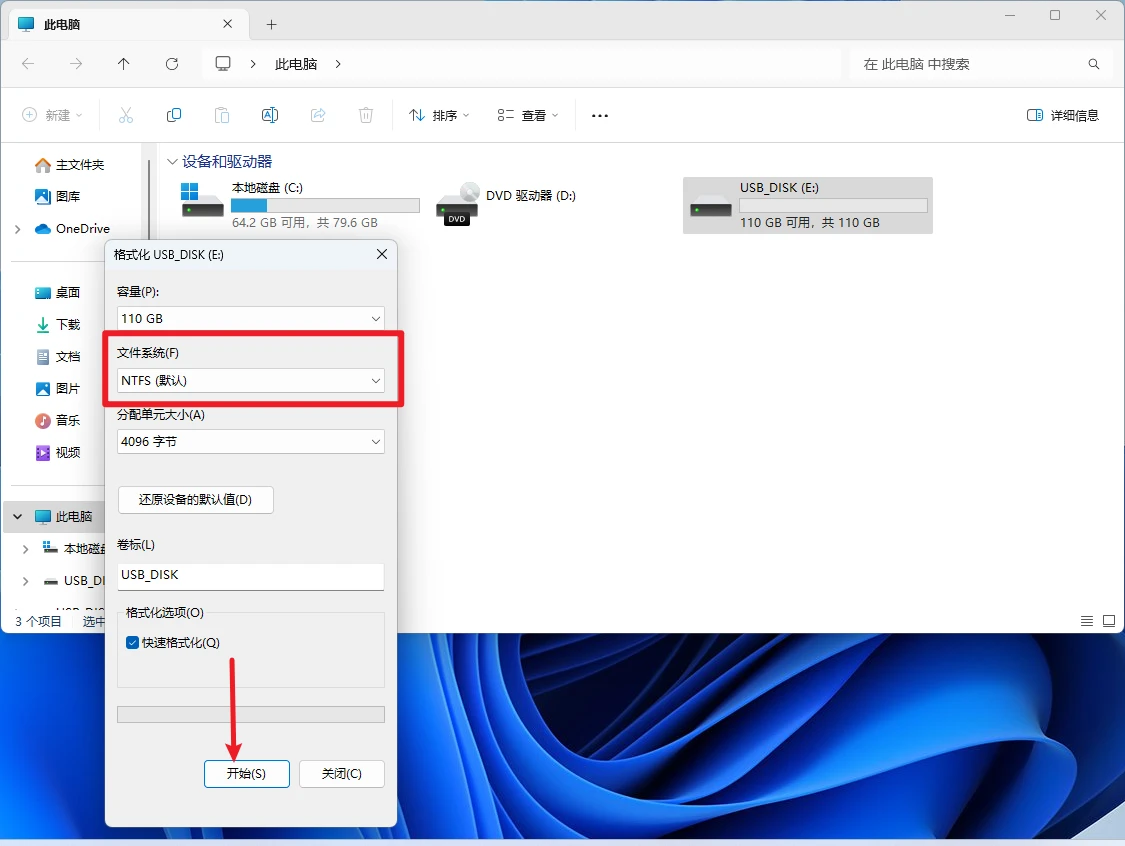Viewport: 1125px width, 846px height.
Task: Collapse the 此电脑 sidebar node
Action: point(17,517)
